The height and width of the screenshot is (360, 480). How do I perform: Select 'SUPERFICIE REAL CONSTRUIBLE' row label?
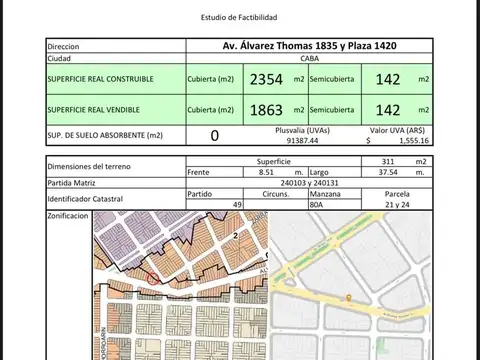pyautogui.click(x=100, y=79)
